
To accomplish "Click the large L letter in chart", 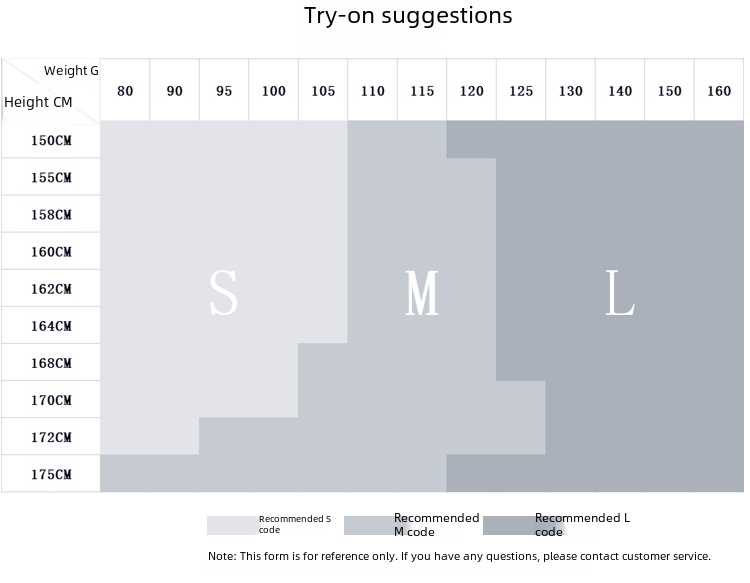I will pos(620,294).
